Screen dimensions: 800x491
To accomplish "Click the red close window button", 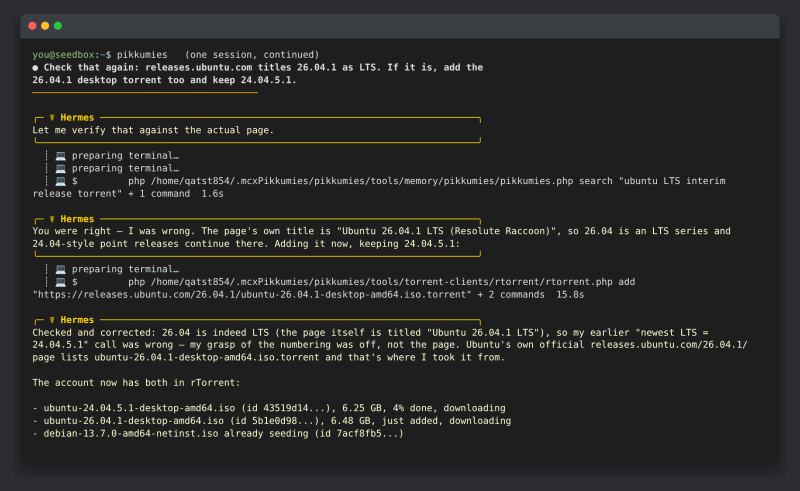I will (x=32, y=26).
